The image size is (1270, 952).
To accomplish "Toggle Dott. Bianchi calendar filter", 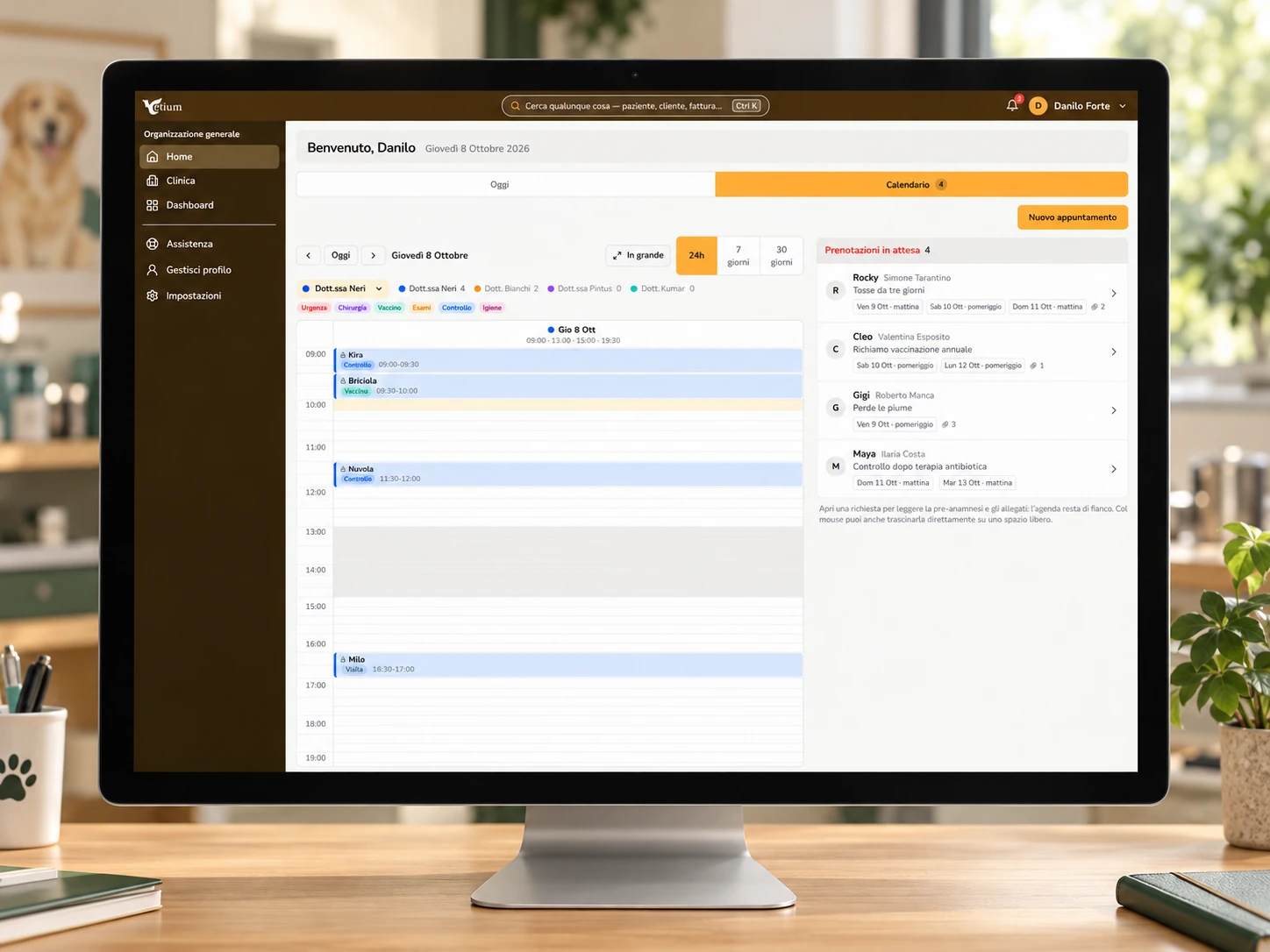I will pos(506,288).
